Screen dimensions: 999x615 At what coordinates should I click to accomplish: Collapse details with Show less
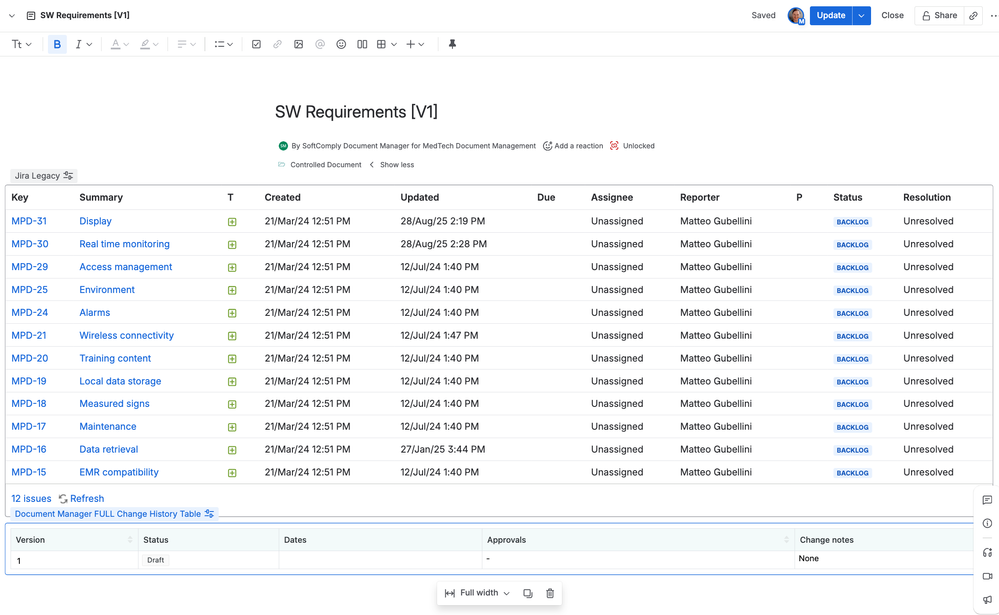pos(392,165)
